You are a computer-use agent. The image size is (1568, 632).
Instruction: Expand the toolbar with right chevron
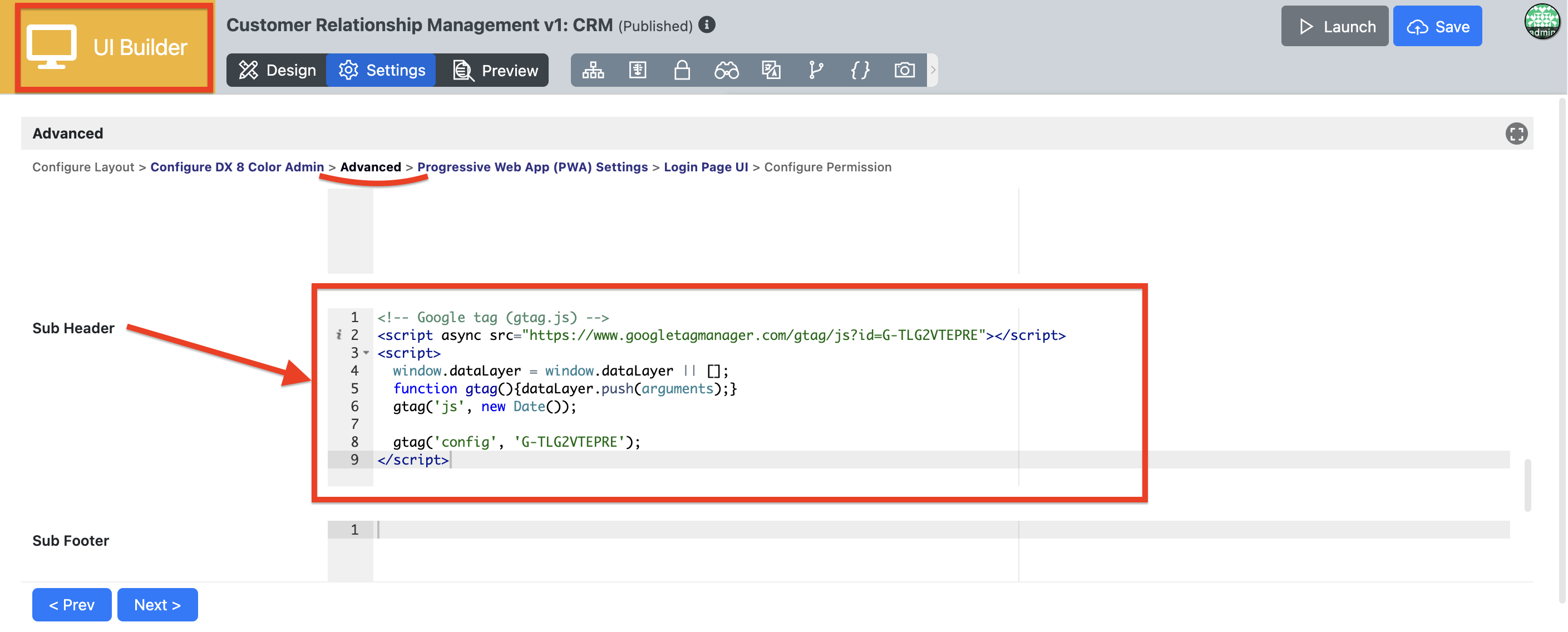click(x=933, y=71)
